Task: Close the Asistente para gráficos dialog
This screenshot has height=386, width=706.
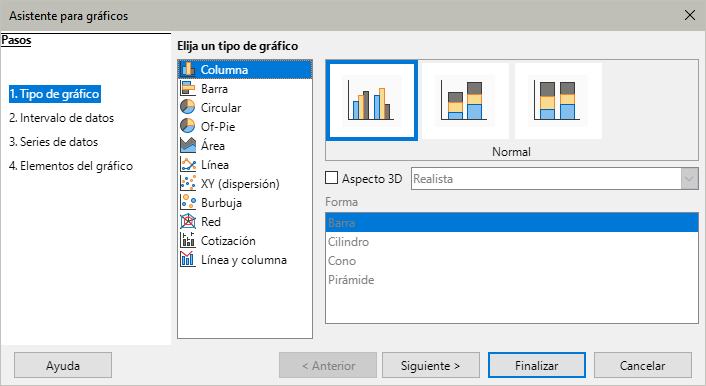Action: 689,15
